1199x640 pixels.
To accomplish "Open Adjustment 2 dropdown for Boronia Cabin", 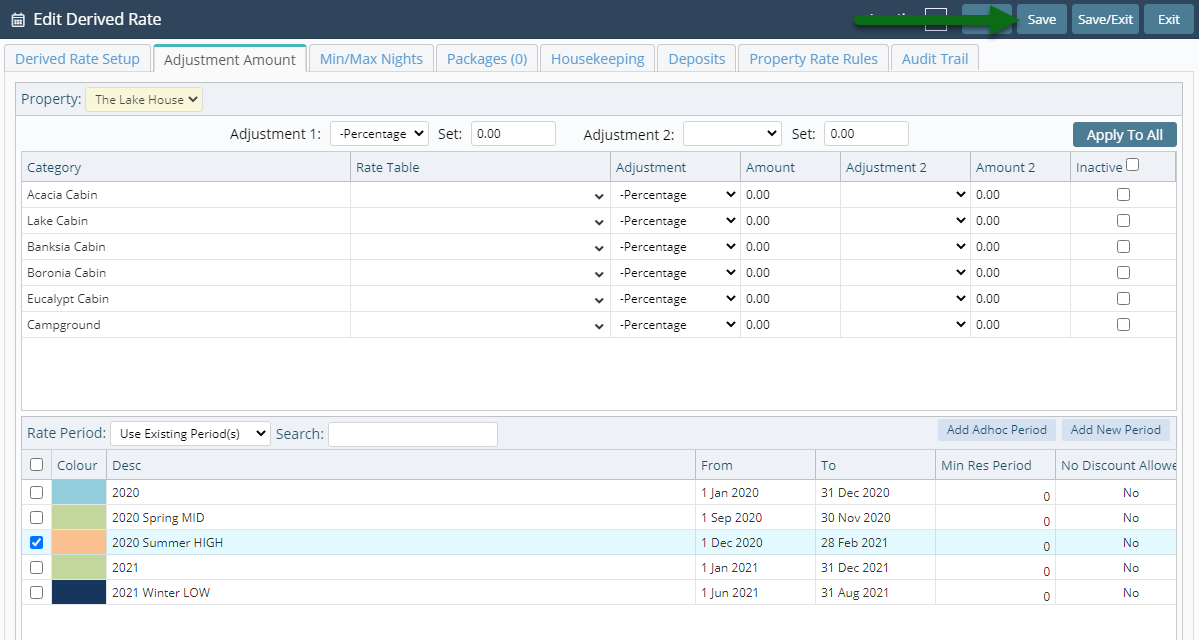I will [905, 273].
